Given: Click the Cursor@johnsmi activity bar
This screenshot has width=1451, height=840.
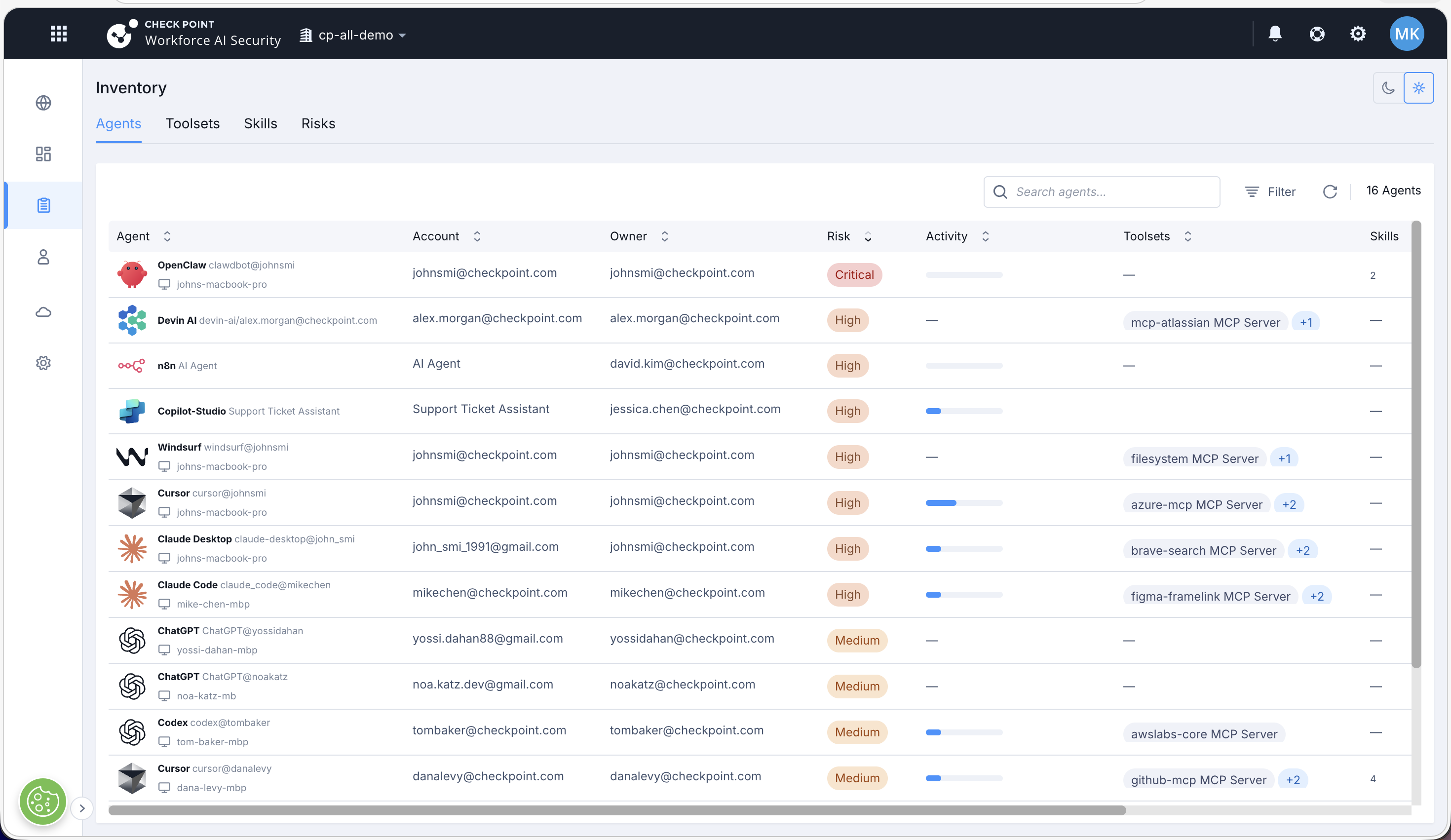Looking at the screenshot, I should coord(964,503).
